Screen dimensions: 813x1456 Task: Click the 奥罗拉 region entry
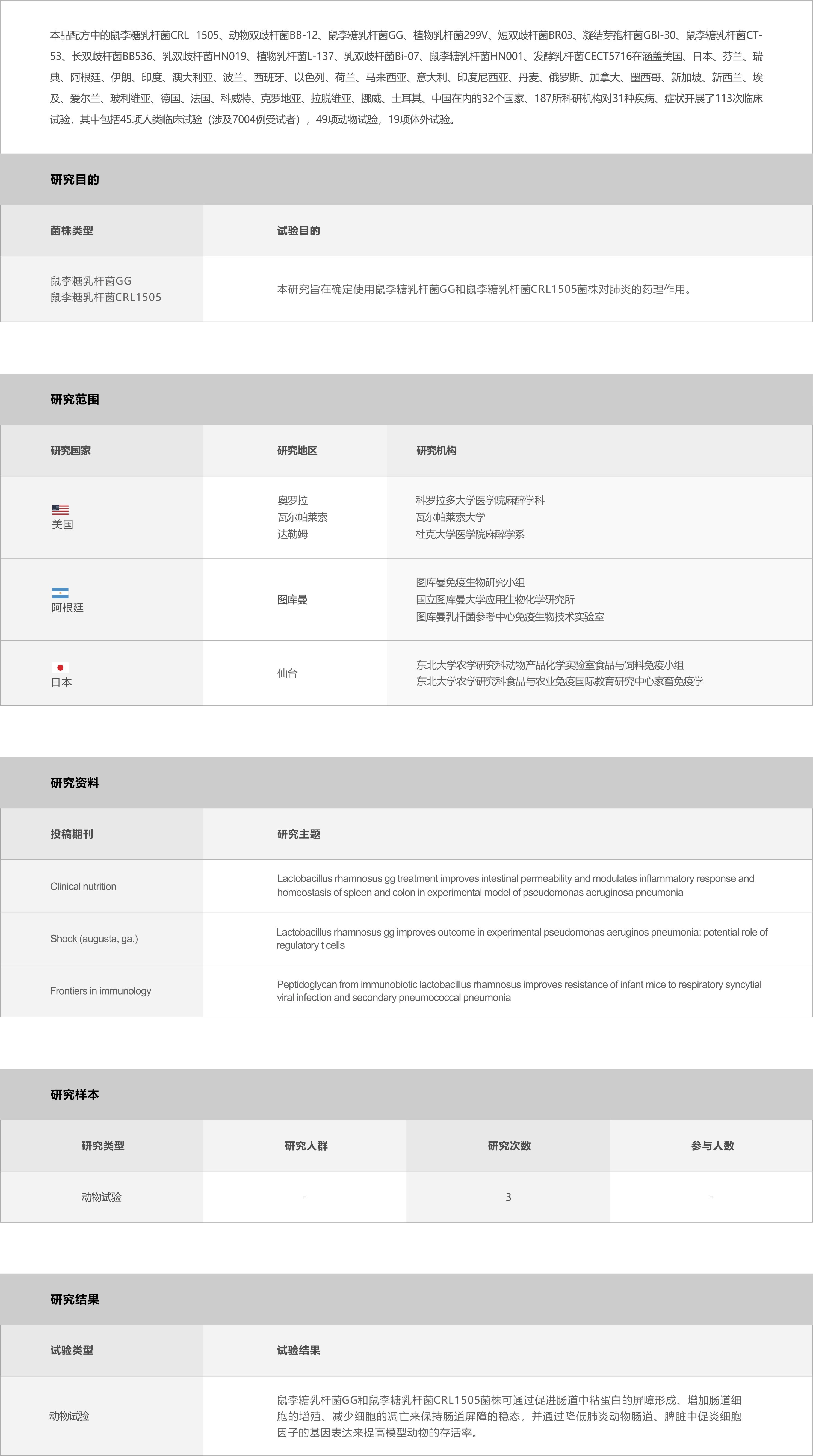click(x=292, y=500)
